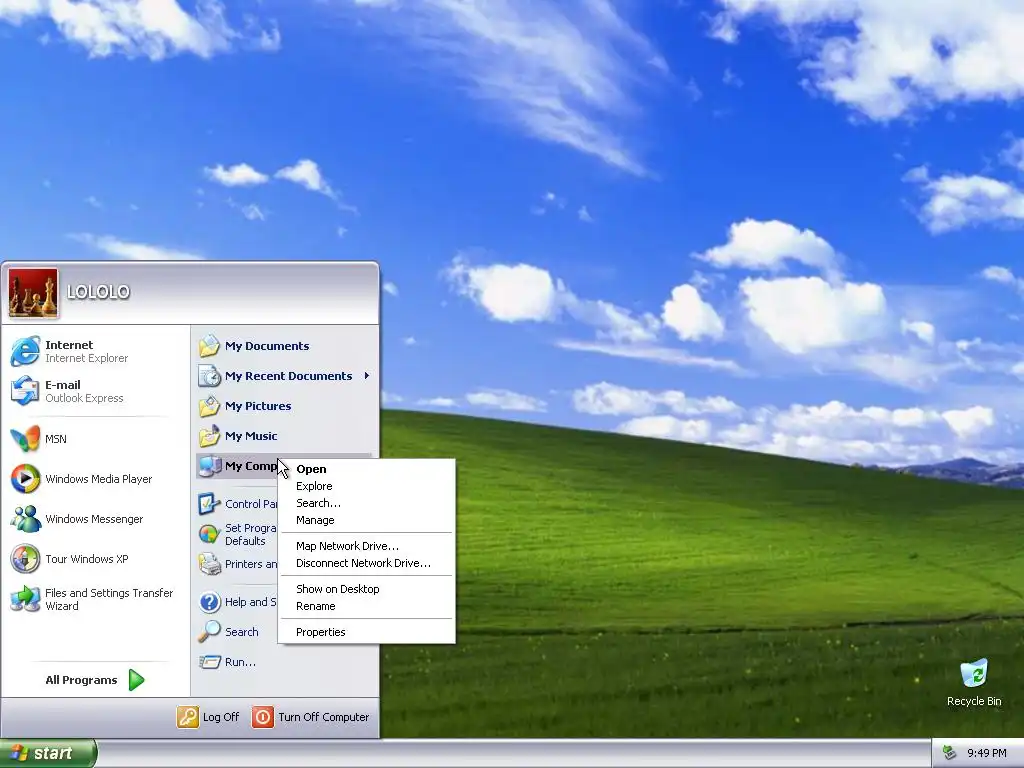Click "Internet Explorer" subtitle text
The height and width of the screenshot is (768, 1024).
[x=86, y=358]
